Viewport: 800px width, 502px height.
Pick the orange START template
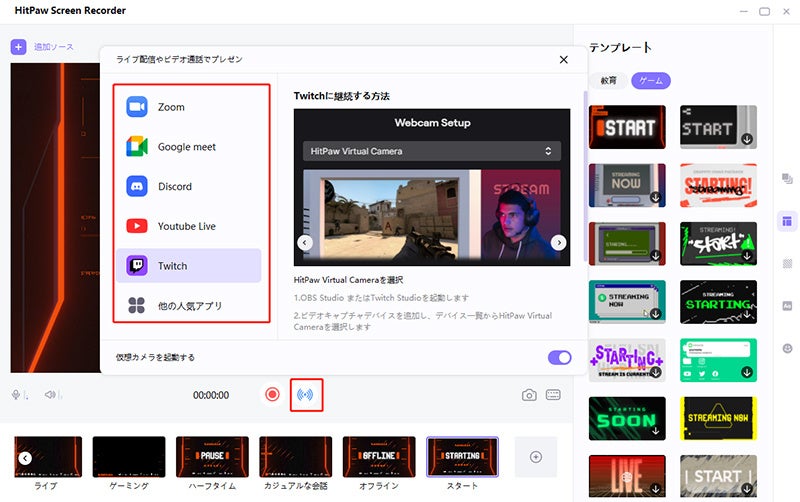click(627, 127)
